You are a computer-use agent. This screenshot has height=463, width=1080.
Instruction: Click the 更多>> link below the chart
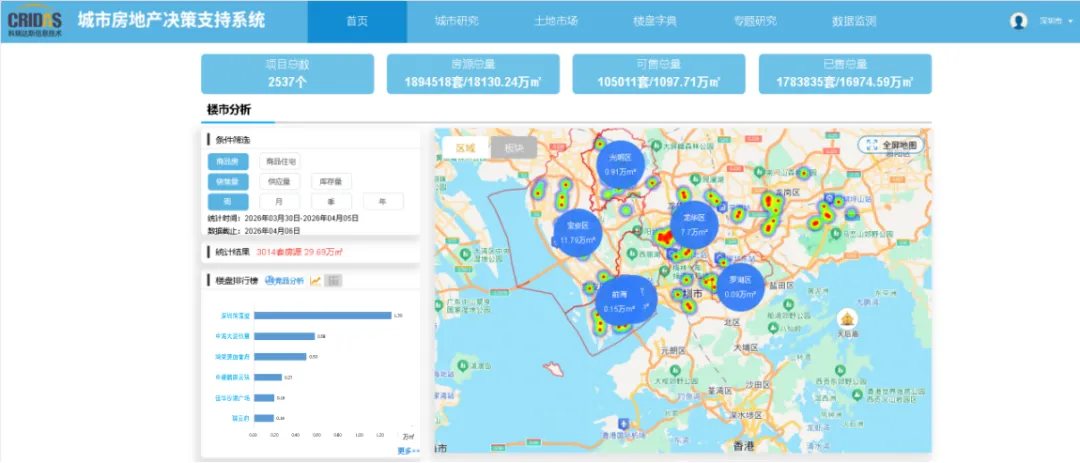pos(408,451)
